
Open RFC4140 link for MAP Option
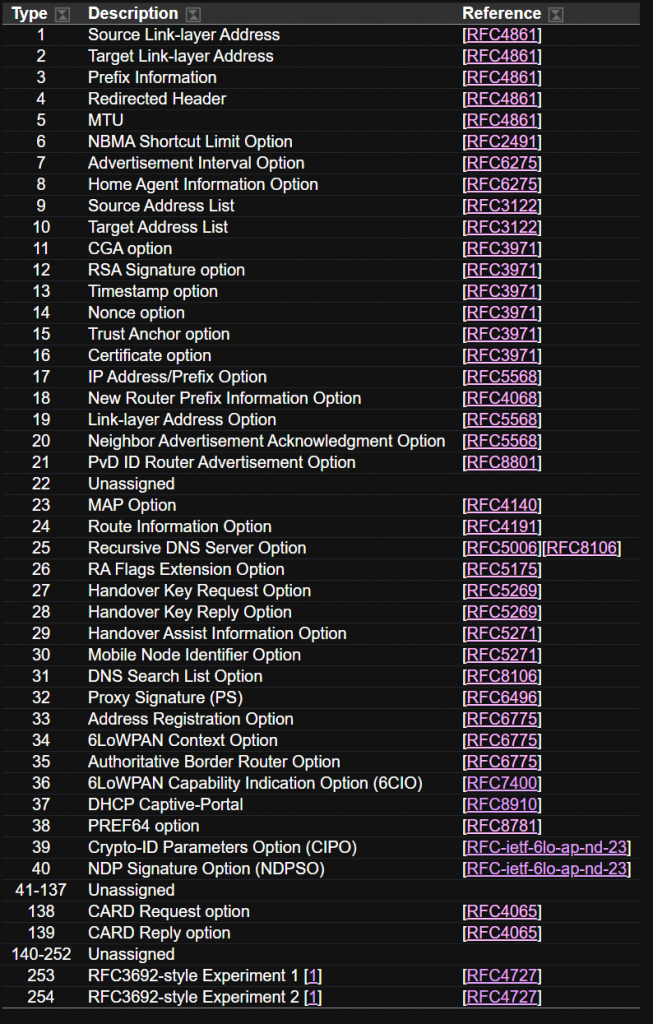502,505
